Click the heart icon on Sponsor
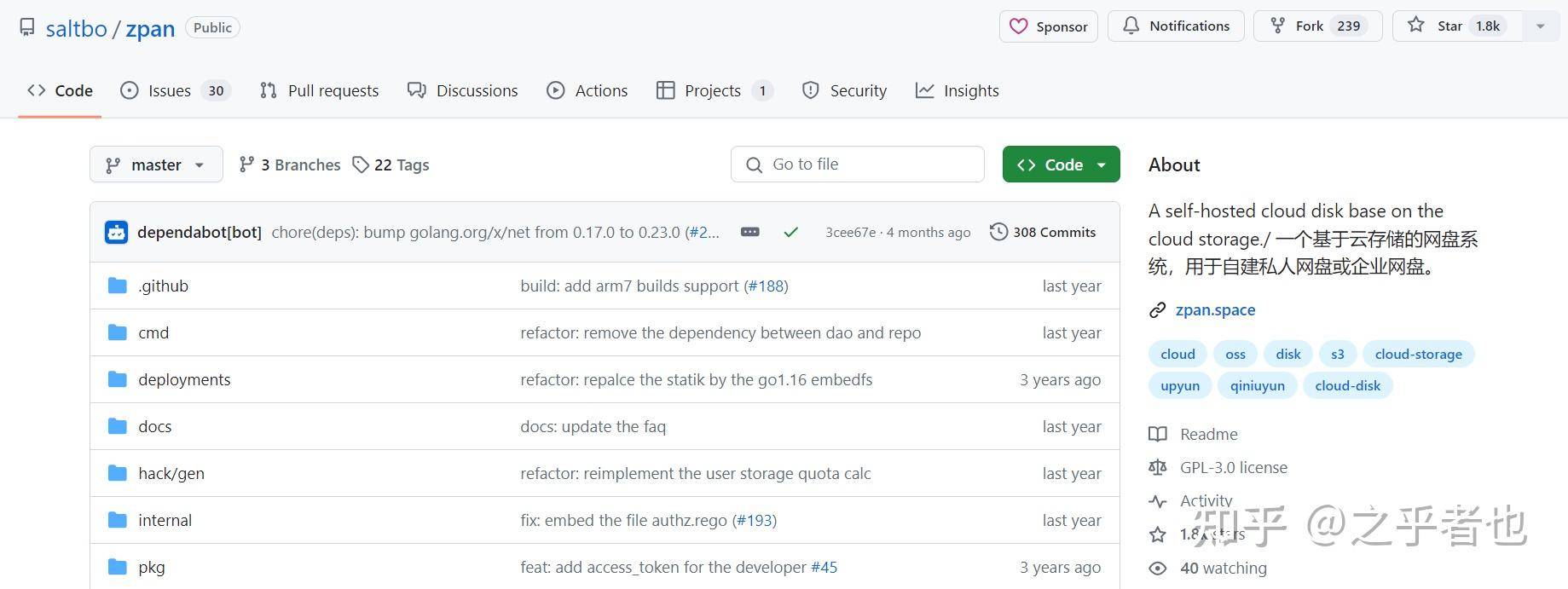 pos(1018,26)
